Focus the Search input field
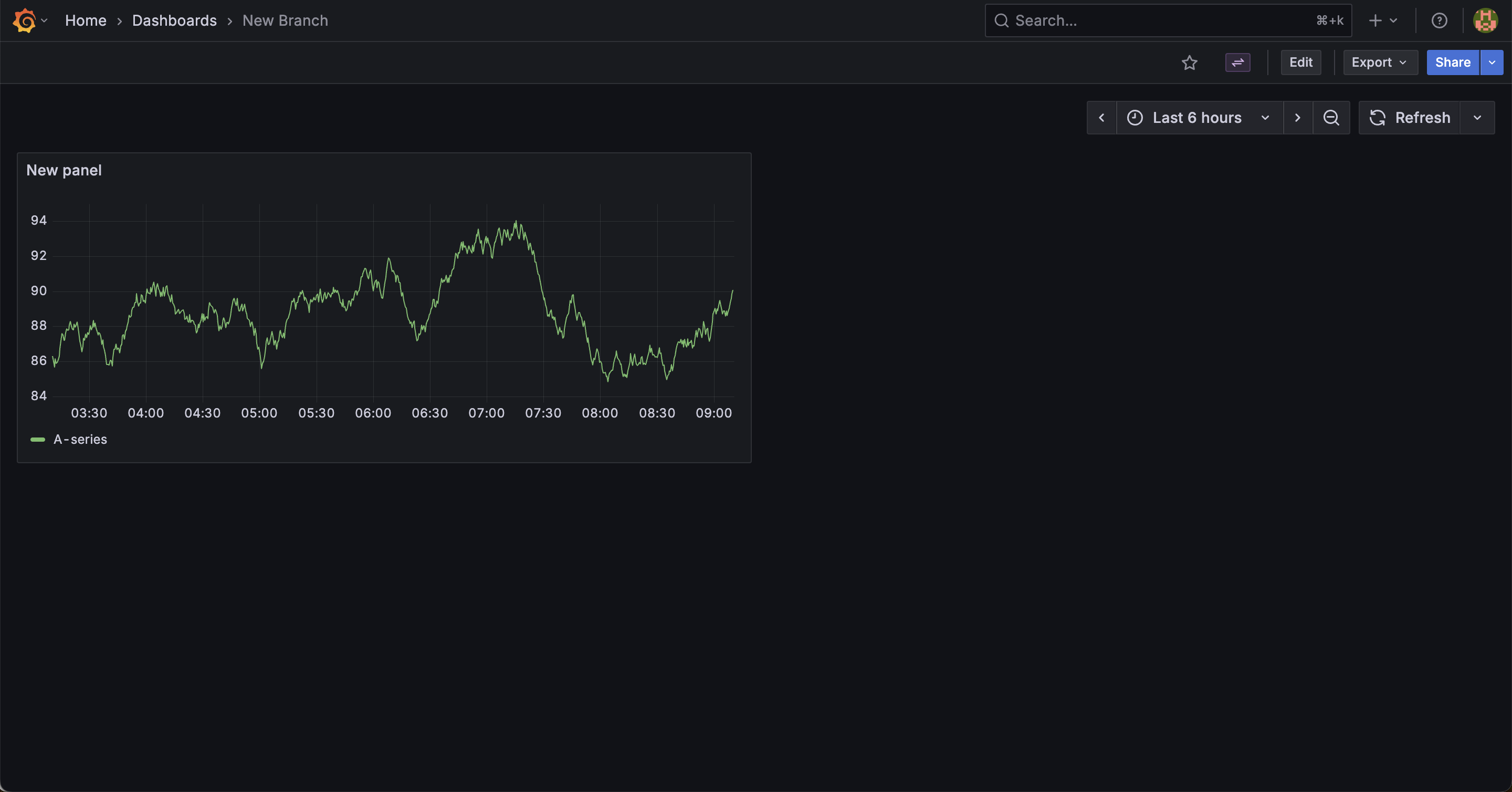Viewport: 1512px width, 792px height. [1168, 20]
